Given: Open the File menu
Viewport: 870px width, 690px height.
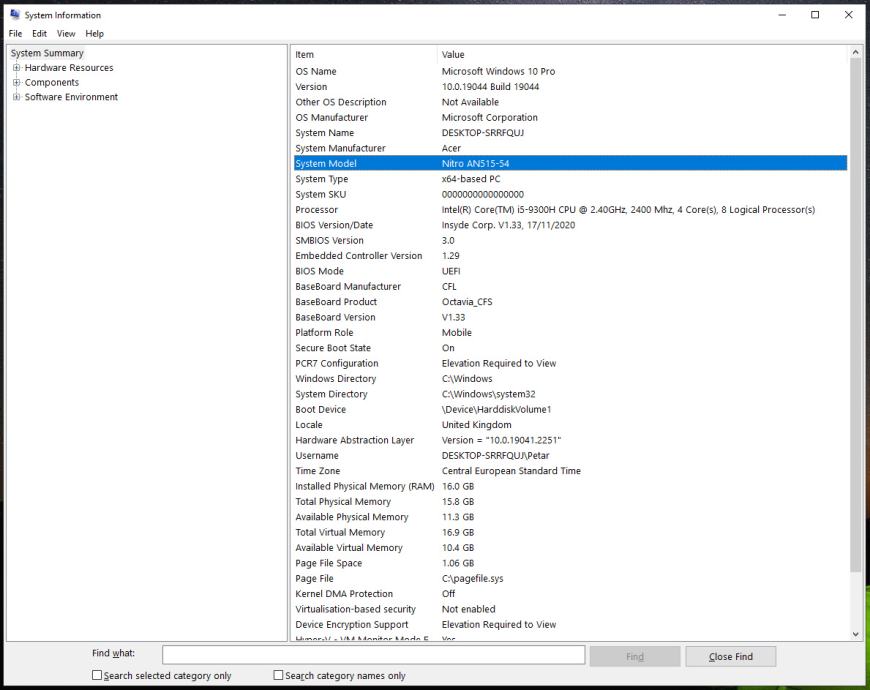Looking at the screenshot, I should pos(15,33).
